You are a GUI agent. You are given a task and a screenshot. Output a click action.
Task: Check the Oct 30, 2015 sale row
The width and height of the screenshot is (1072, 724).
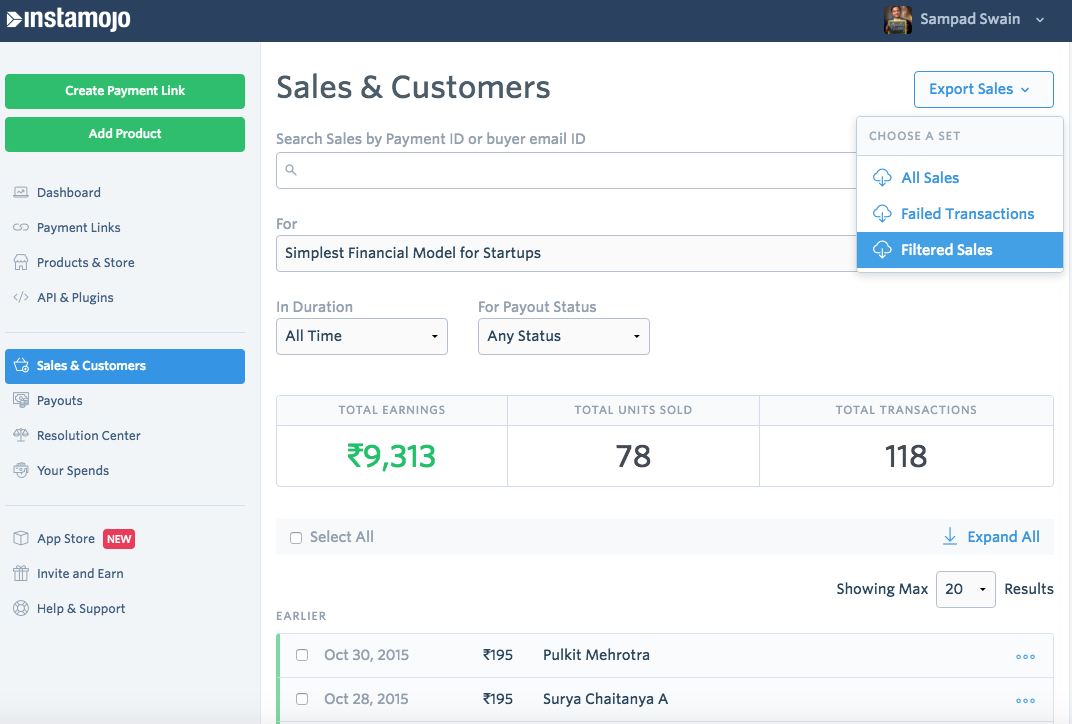click(302, 655)
